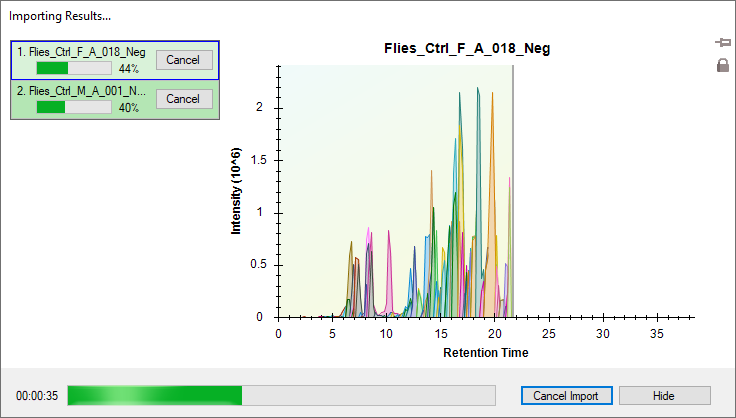736x418 pixels.
Task: Click the 40% progress bar
Action: coord(74,107)
